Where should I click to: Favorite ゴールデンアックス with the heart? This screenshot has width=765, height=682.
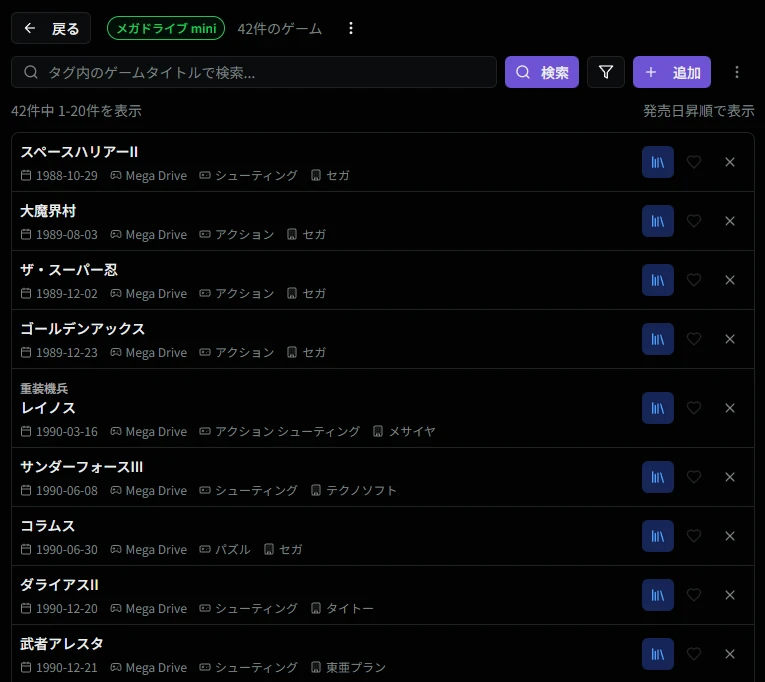[694, 339]
